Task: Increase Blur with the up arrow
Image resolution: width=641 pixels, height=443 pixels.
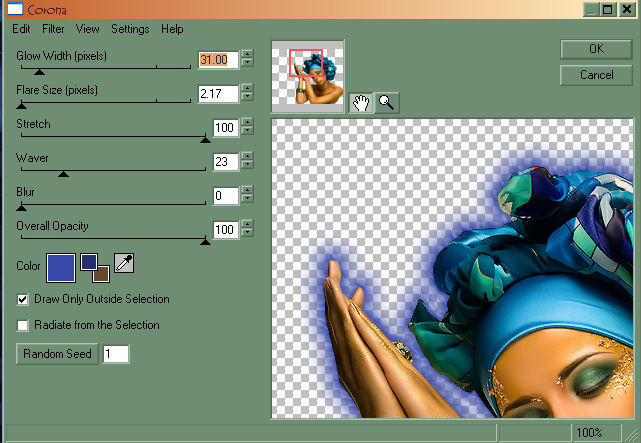Action: [247, 190]
